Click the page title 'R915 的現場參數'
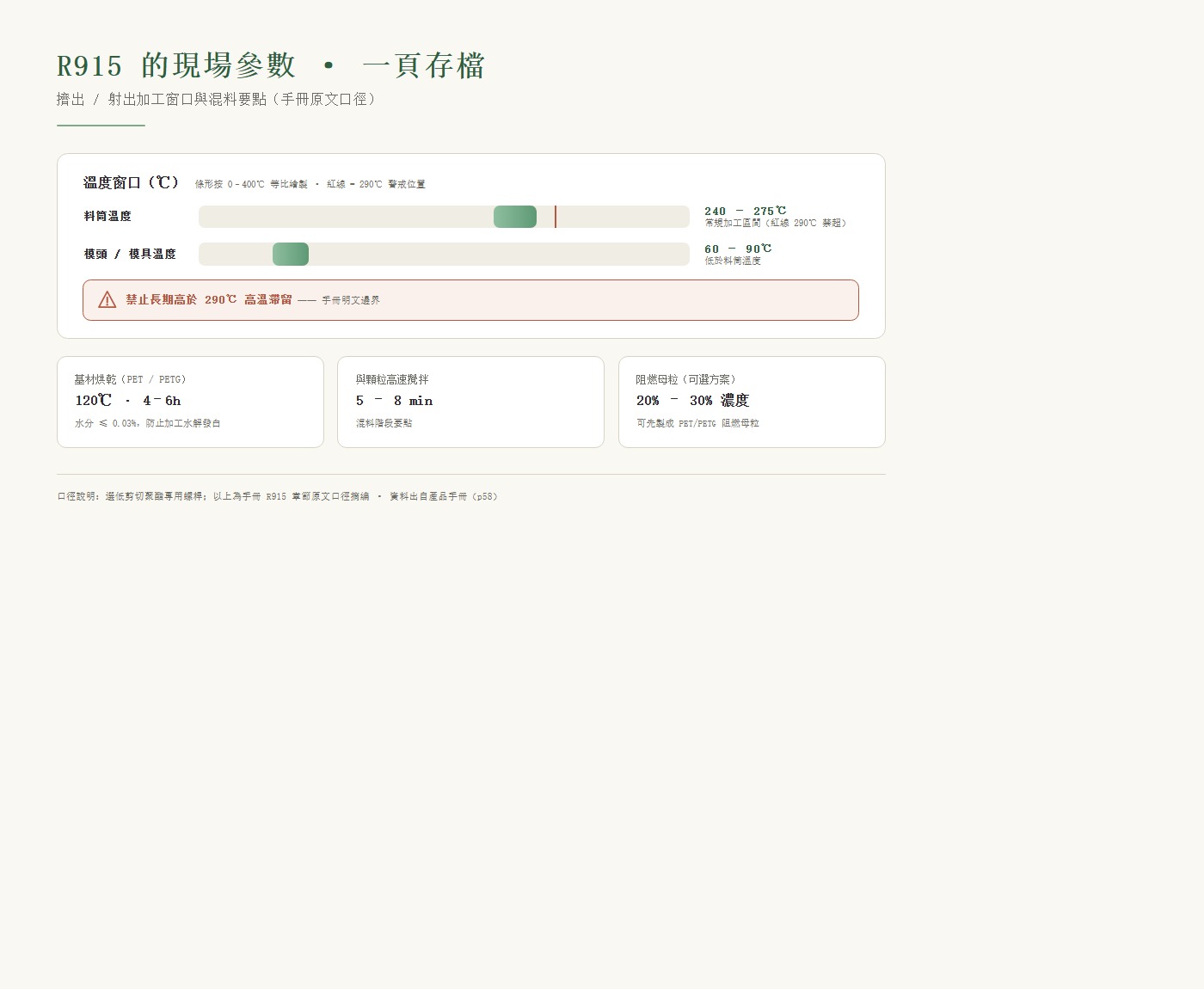 pos(176,66)
